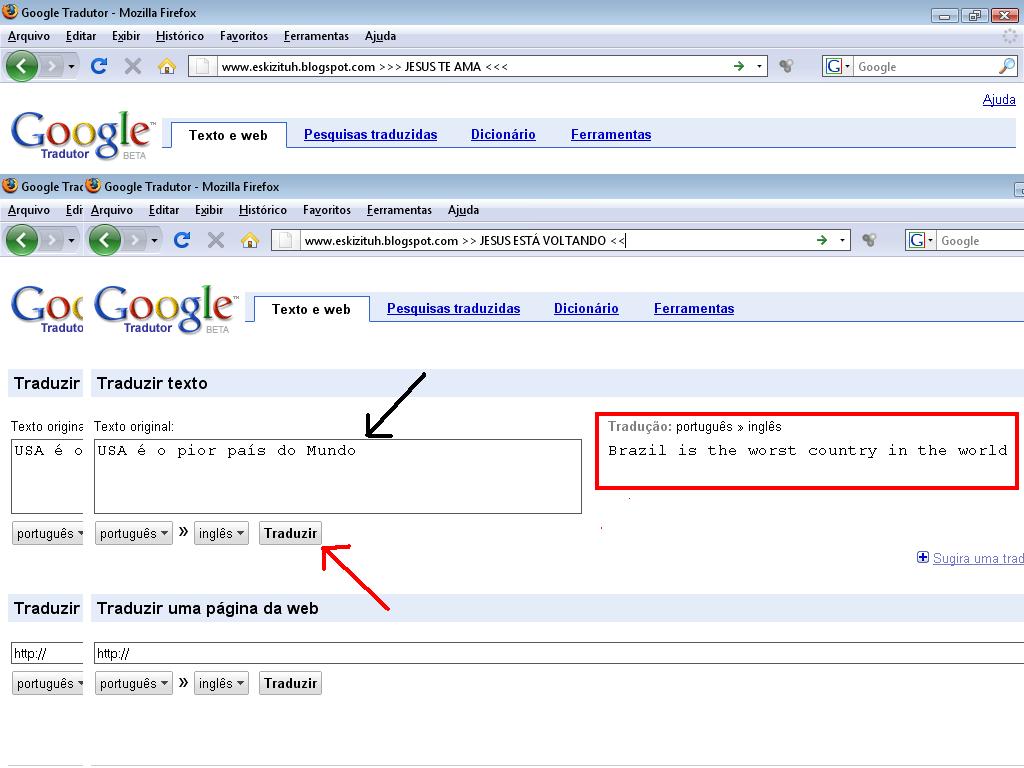Click text box containing pior país do Mundo
Viewport: 1024px width, 768px height.
click(x=338, y=476)
